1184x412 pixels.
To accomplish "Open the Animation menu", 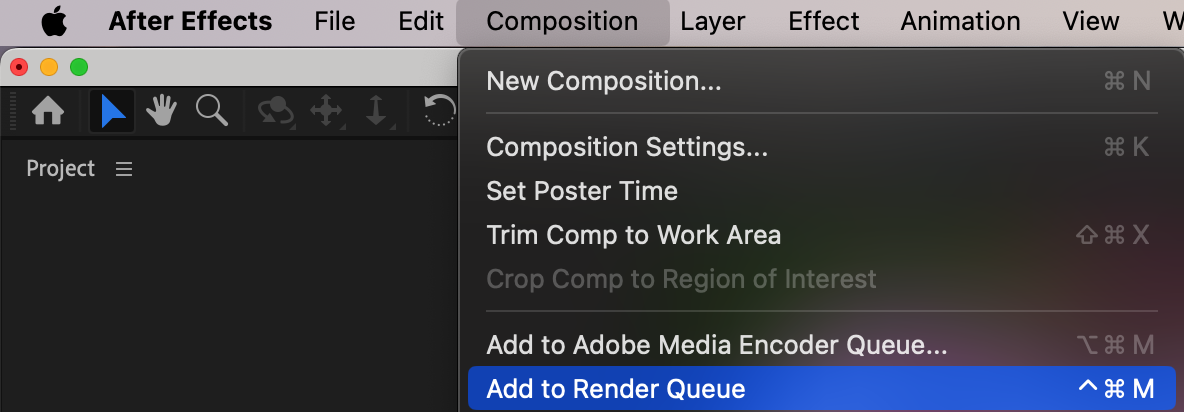I will [x=960, y=21].
